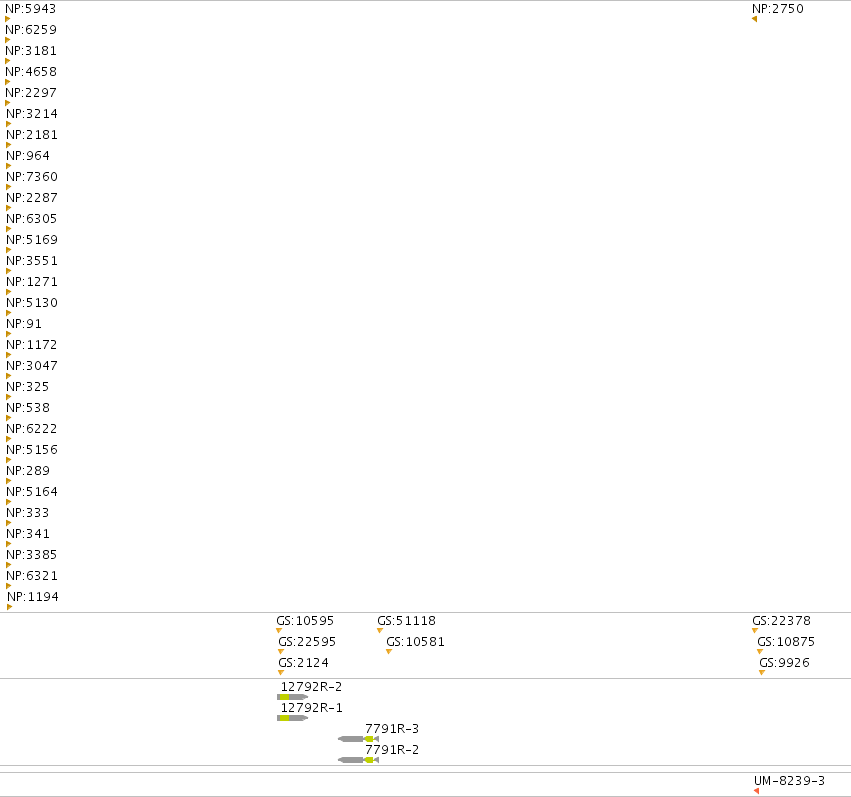Image resolution: width=851 pixels, height=797 pixels.
Task: Select the NP:289 label
Action: click(28, 471)
